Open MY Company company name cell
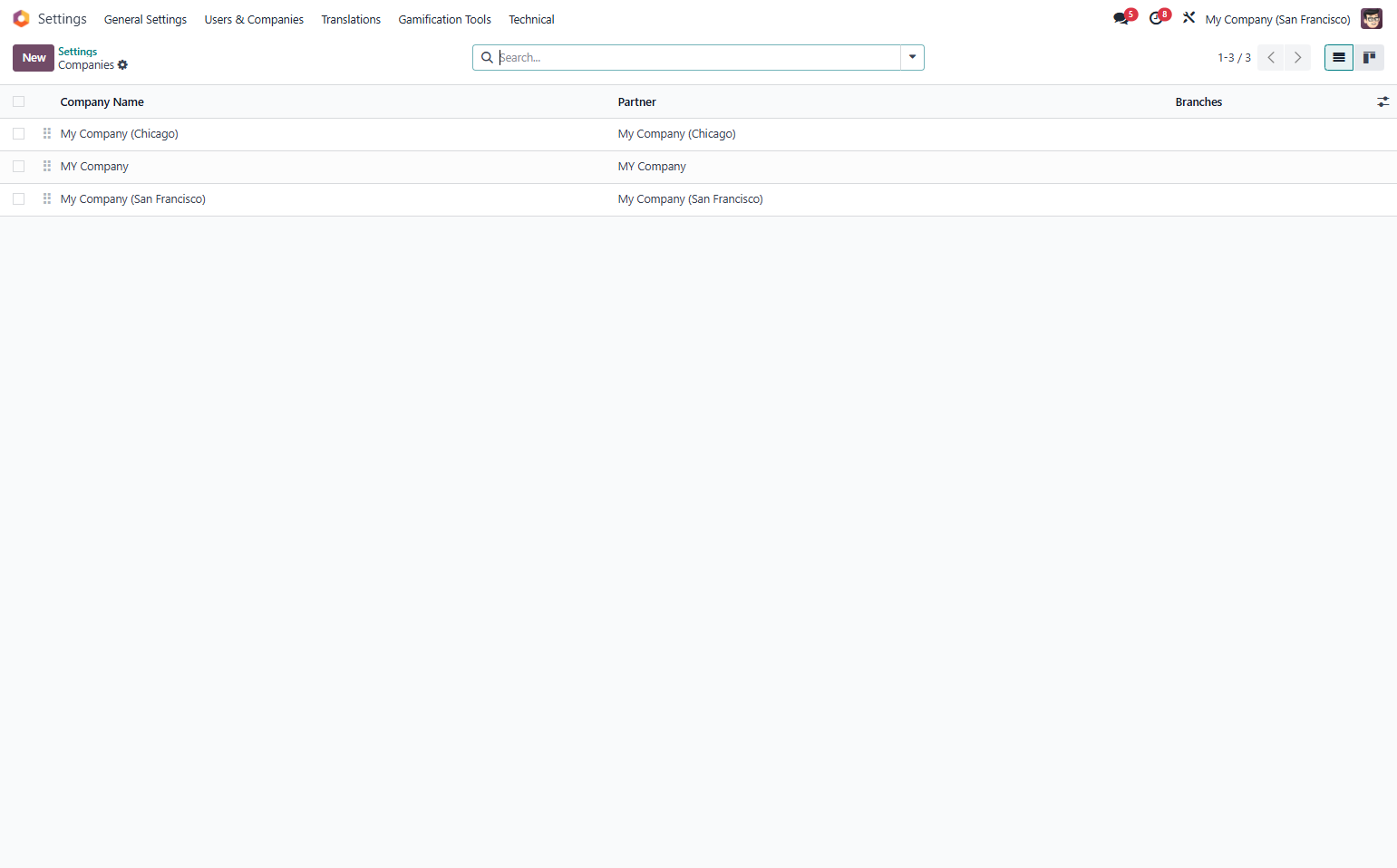The width and height of the screenshot is (1397, 868). (94, 167)
